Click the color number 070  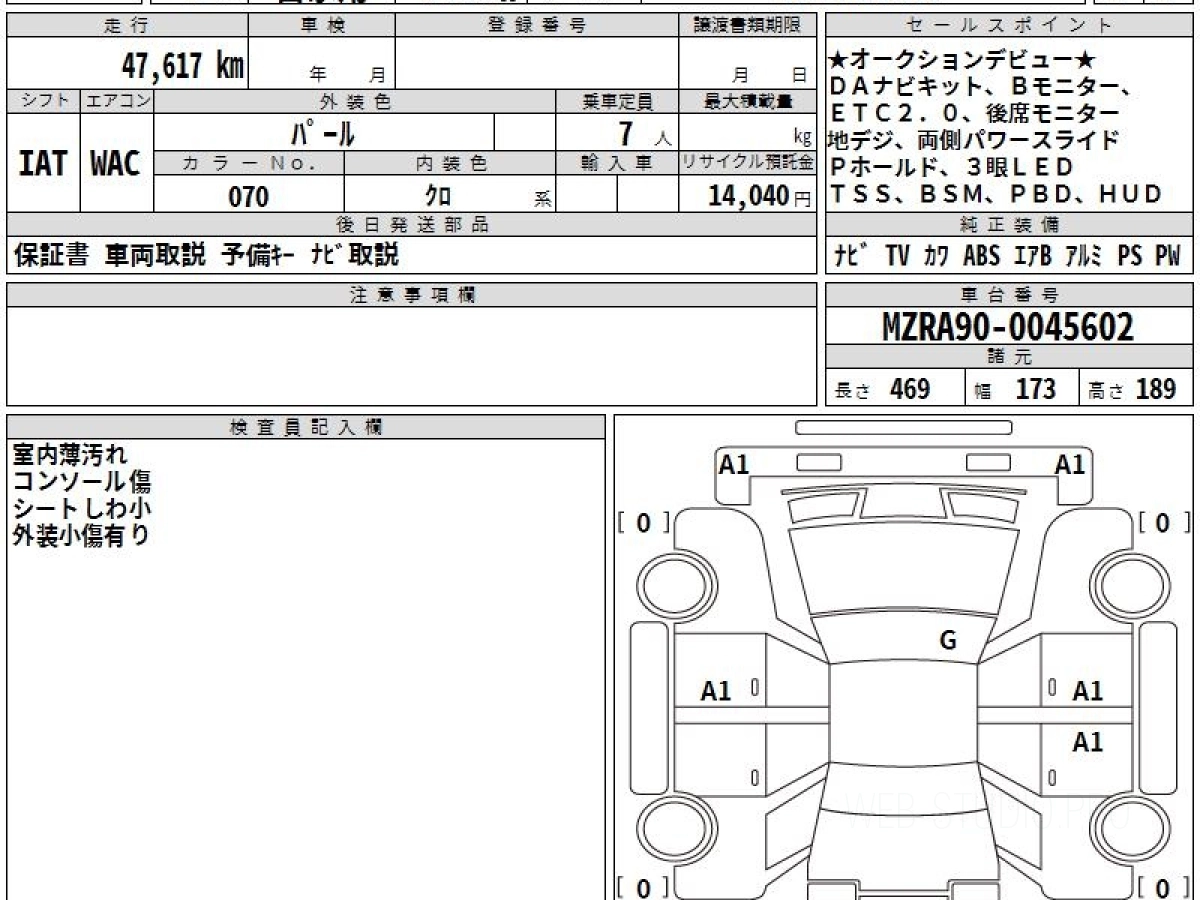[x=249, y=197]
